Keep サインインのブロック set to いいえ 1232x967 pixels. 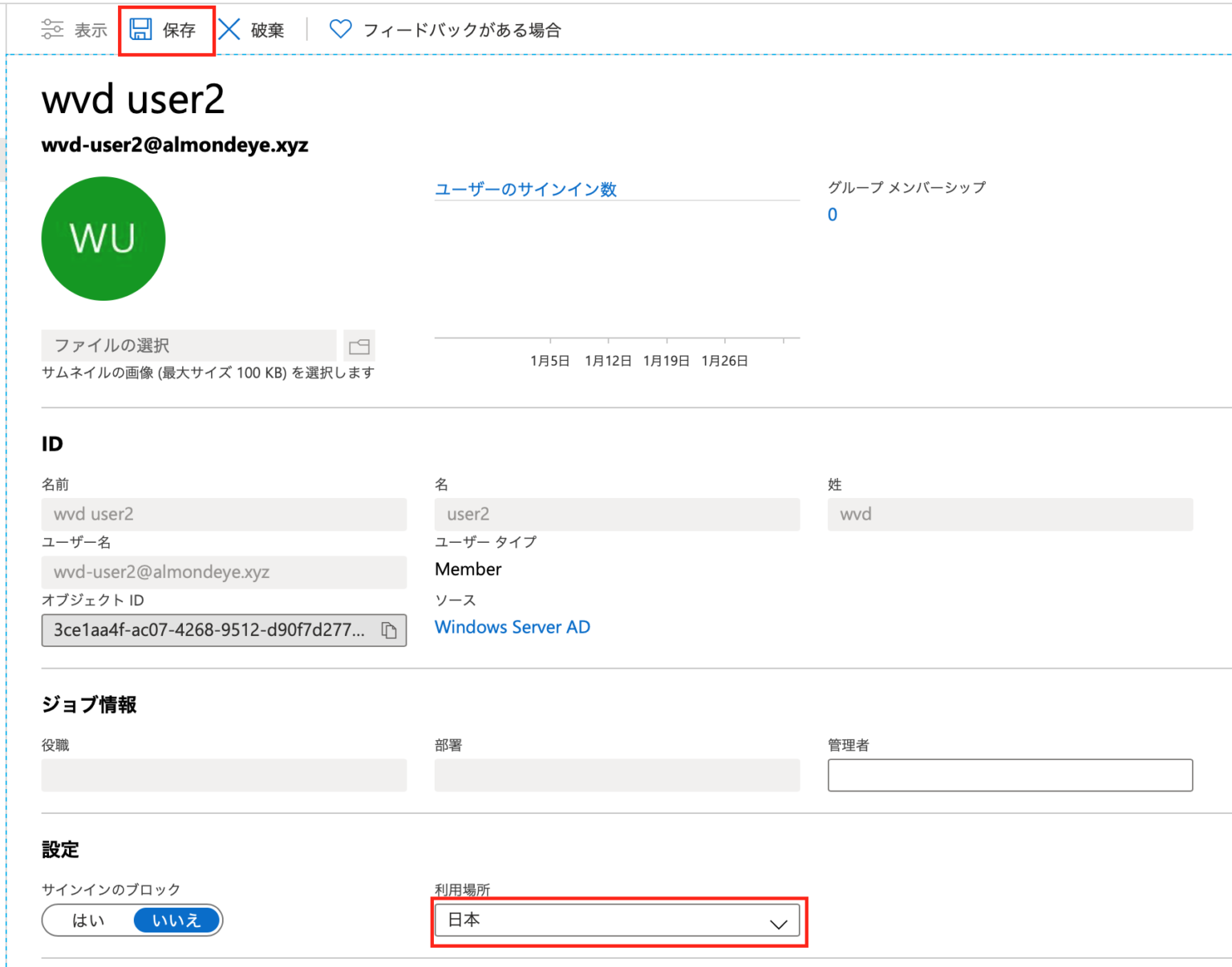176,920
